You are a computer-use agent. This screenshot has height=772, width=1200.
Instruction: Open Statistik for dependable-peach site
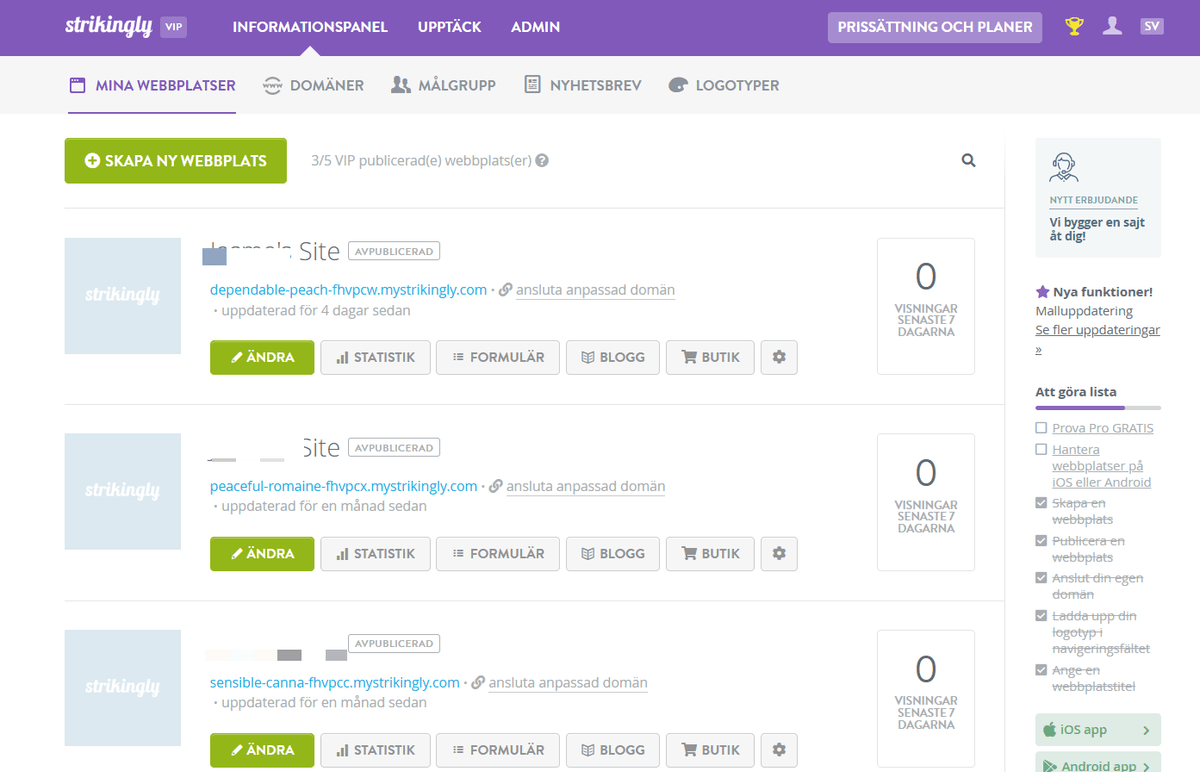point(375,357)
